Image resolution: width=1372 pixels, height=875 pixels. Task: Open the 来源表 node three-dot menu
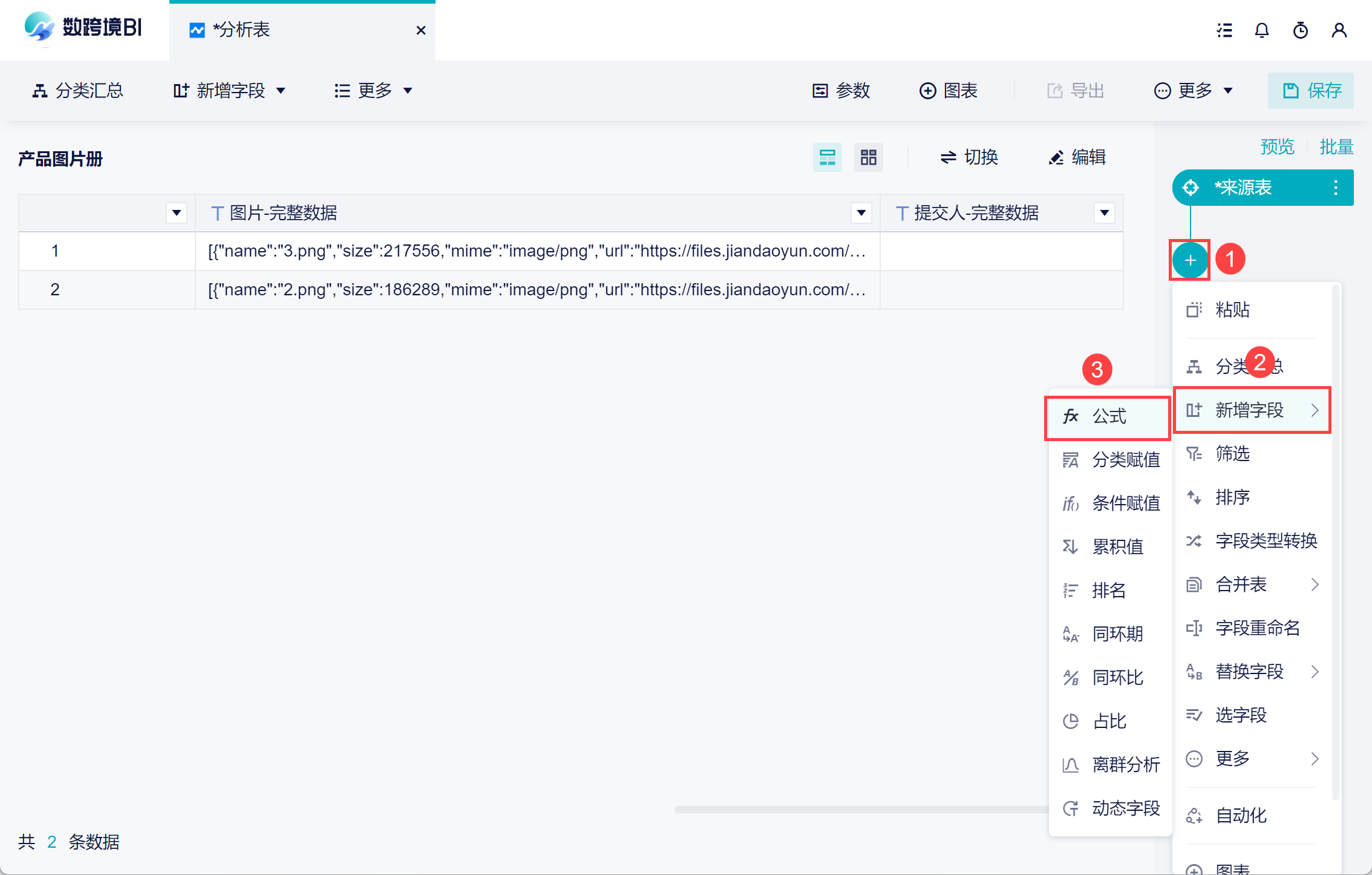(1335, 188)
